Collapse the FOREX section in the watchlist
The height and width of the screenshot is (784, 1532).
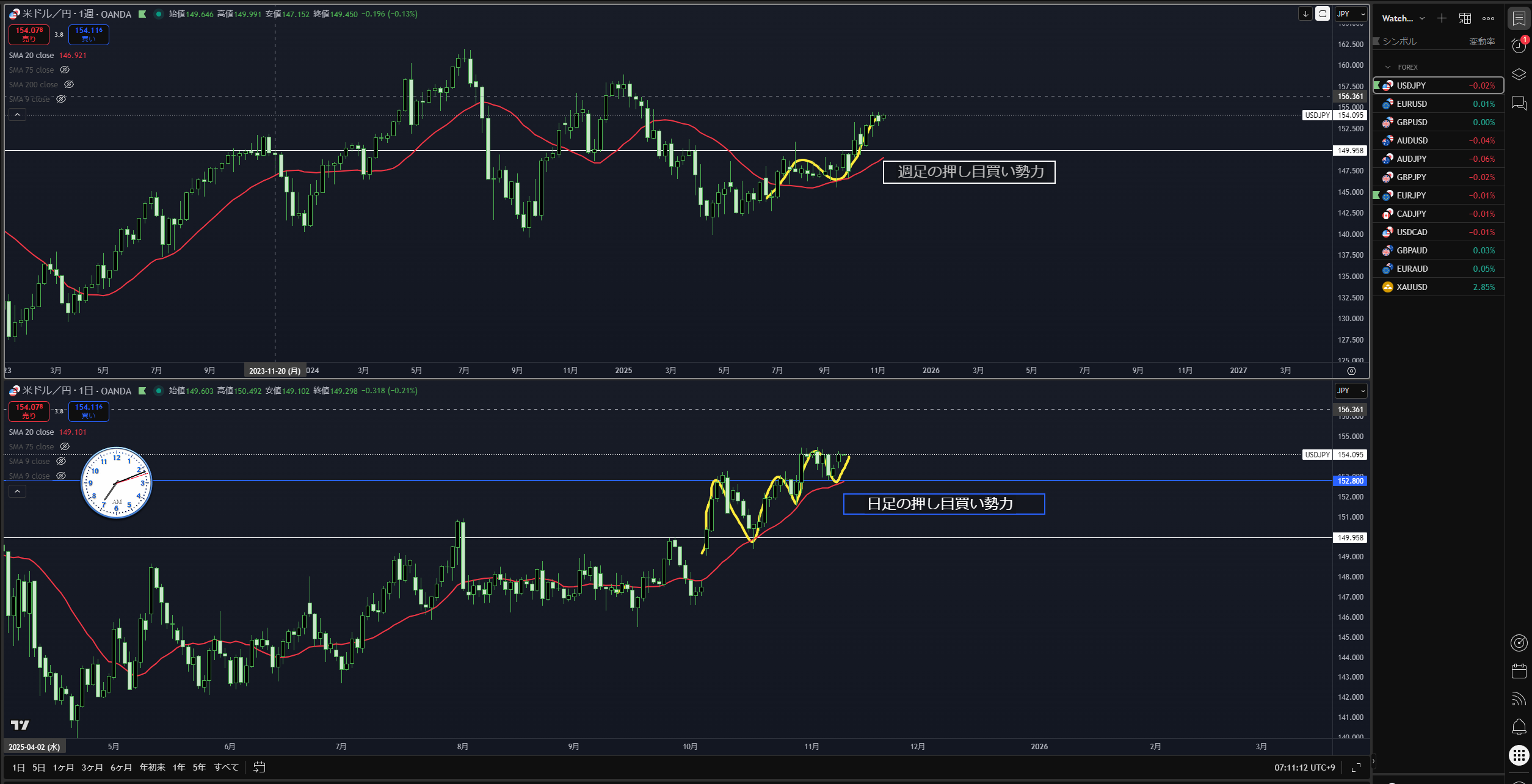pos(1388,67)
